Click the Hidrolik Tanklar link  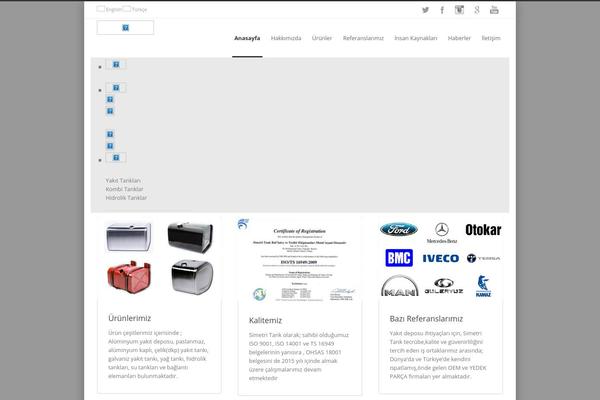[x=126, y=198]
